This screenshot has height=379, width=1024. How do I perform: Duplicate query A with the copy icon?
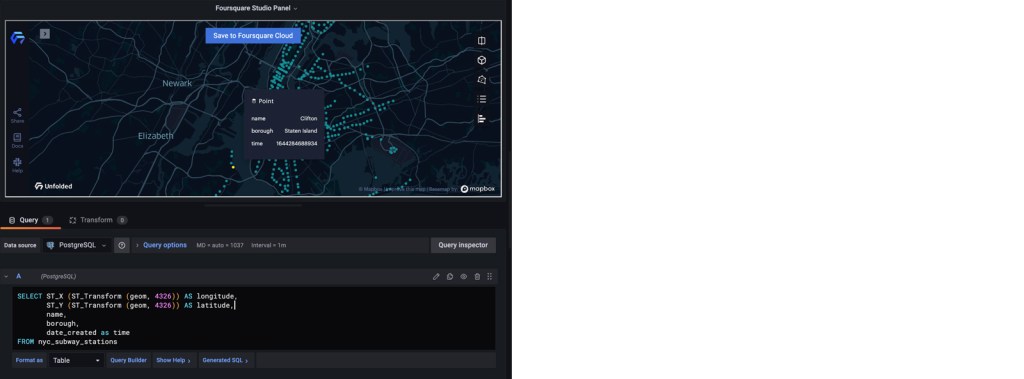[x=450, y=276]
